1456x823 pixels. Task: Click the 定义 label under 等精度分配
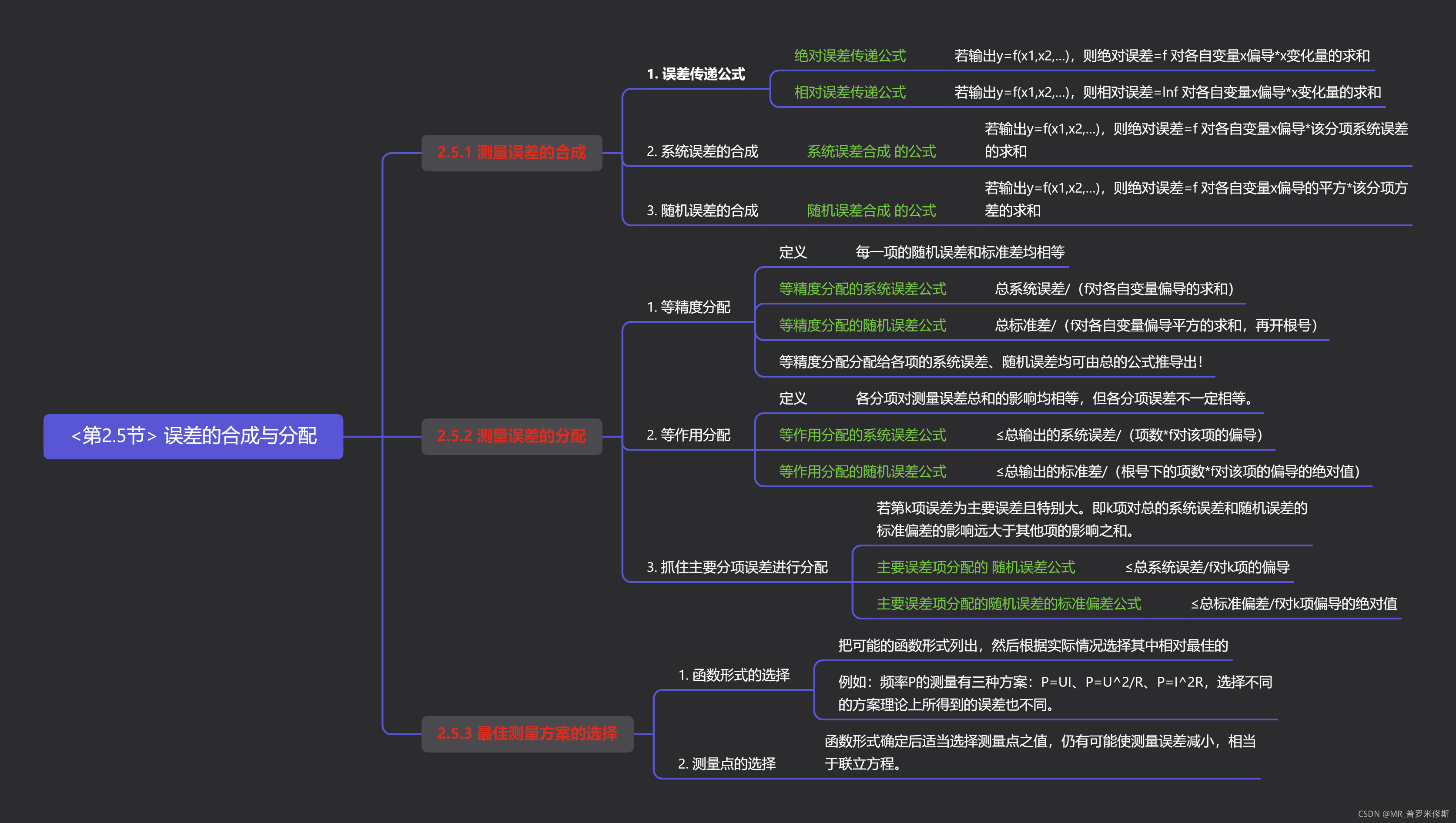tap(793, 253)
